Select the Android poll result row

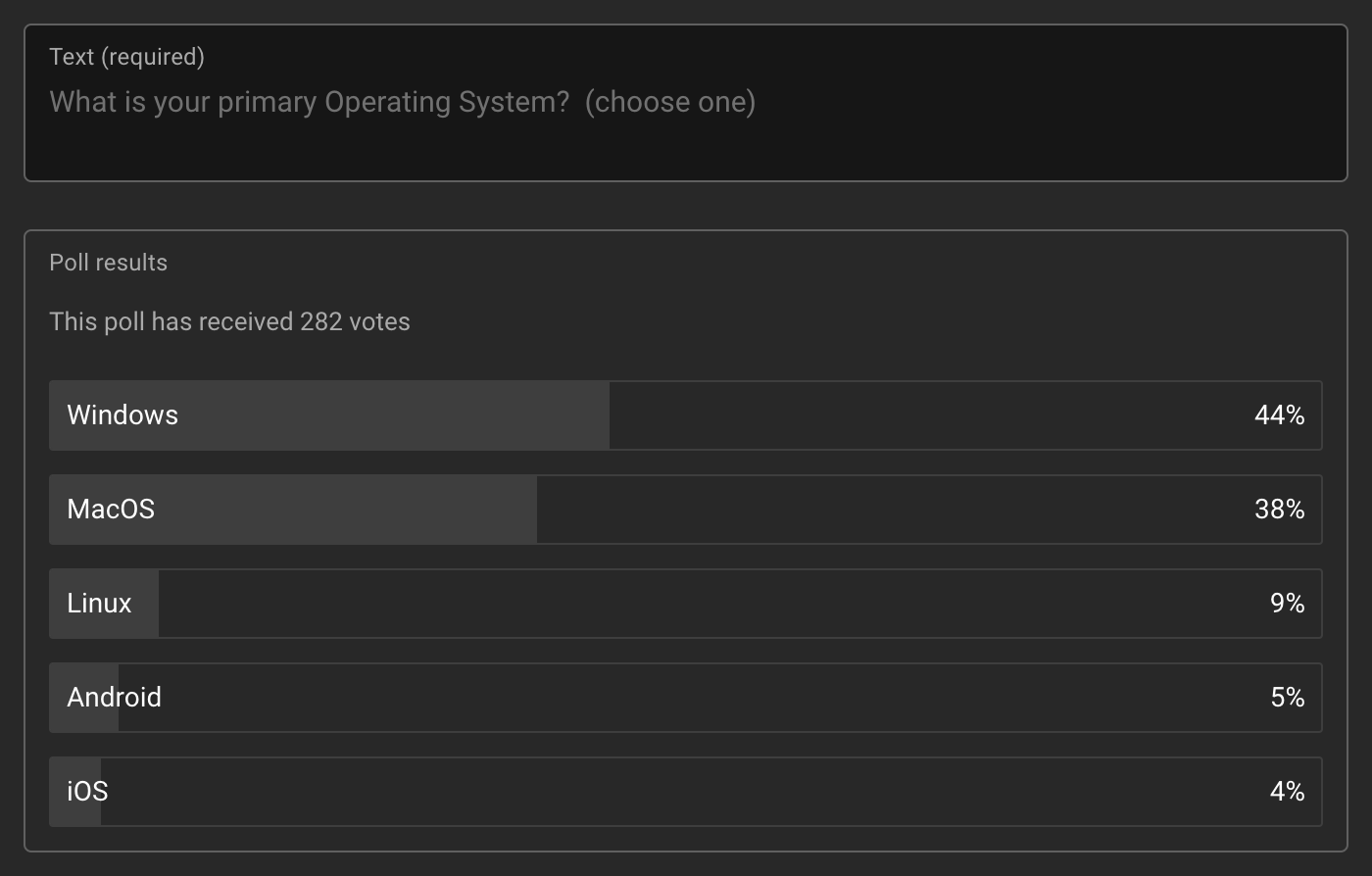(686, 698)
